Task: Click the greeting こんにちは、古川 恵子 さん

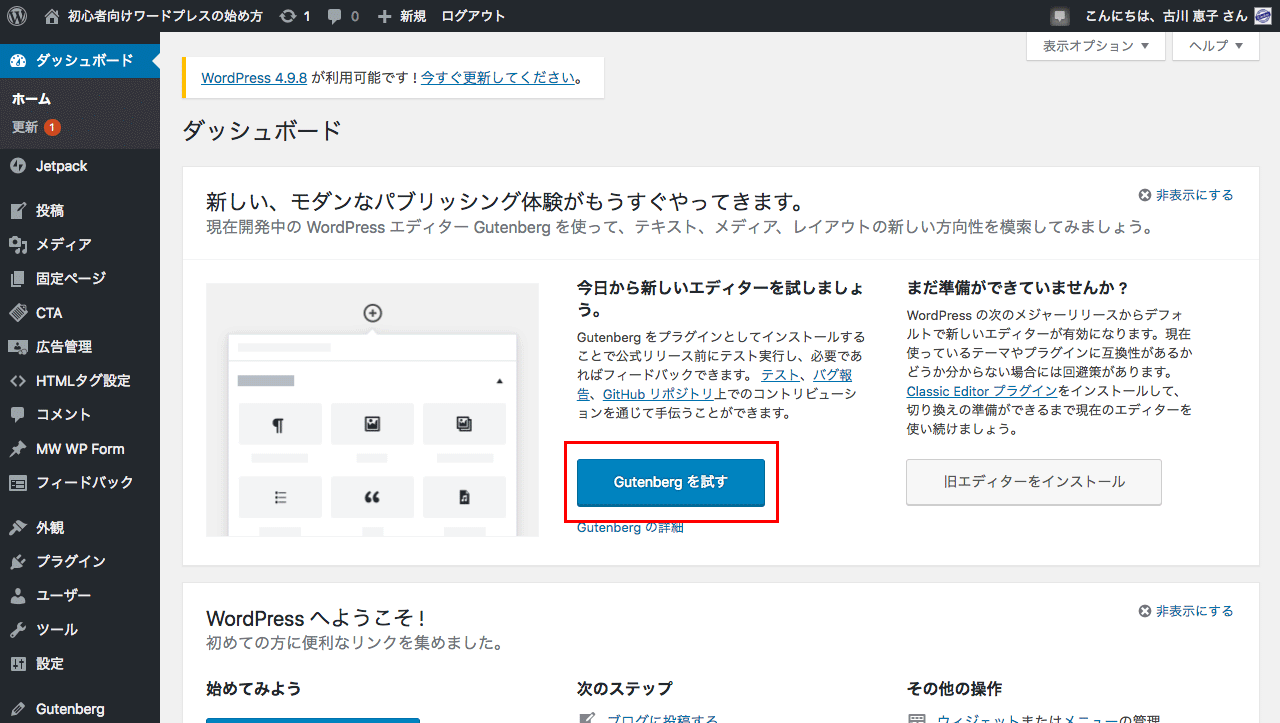Action: [1166, 16]
